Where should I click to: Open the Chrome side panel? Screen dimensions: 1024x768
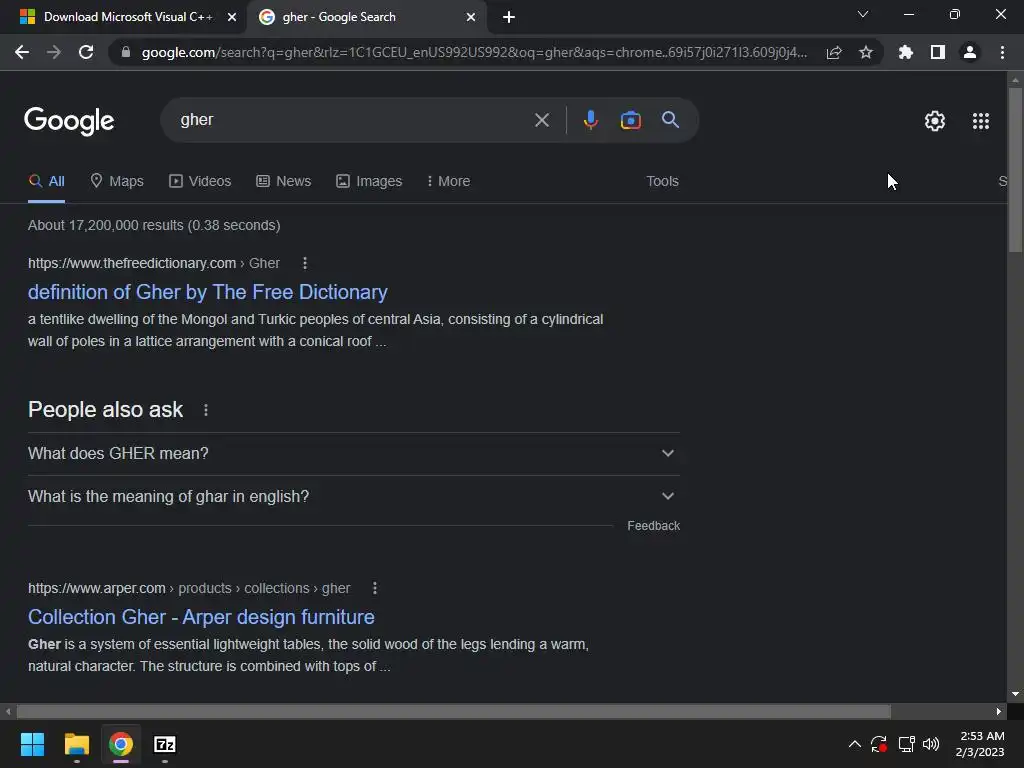tap(938, 52)
